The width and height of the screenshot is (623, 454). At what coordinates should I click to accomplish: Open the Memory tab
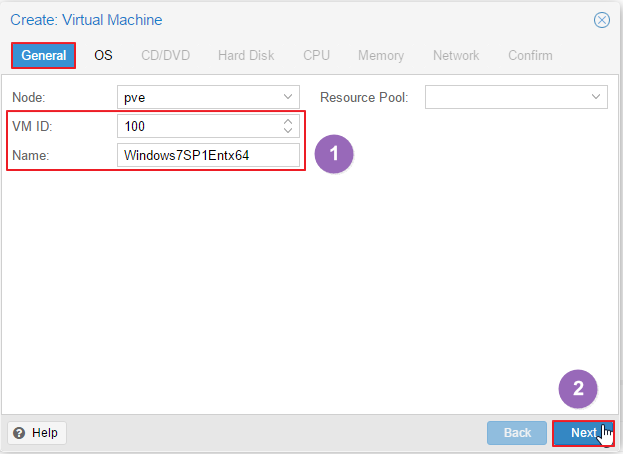pyautogui.click(x=381, y=55)
